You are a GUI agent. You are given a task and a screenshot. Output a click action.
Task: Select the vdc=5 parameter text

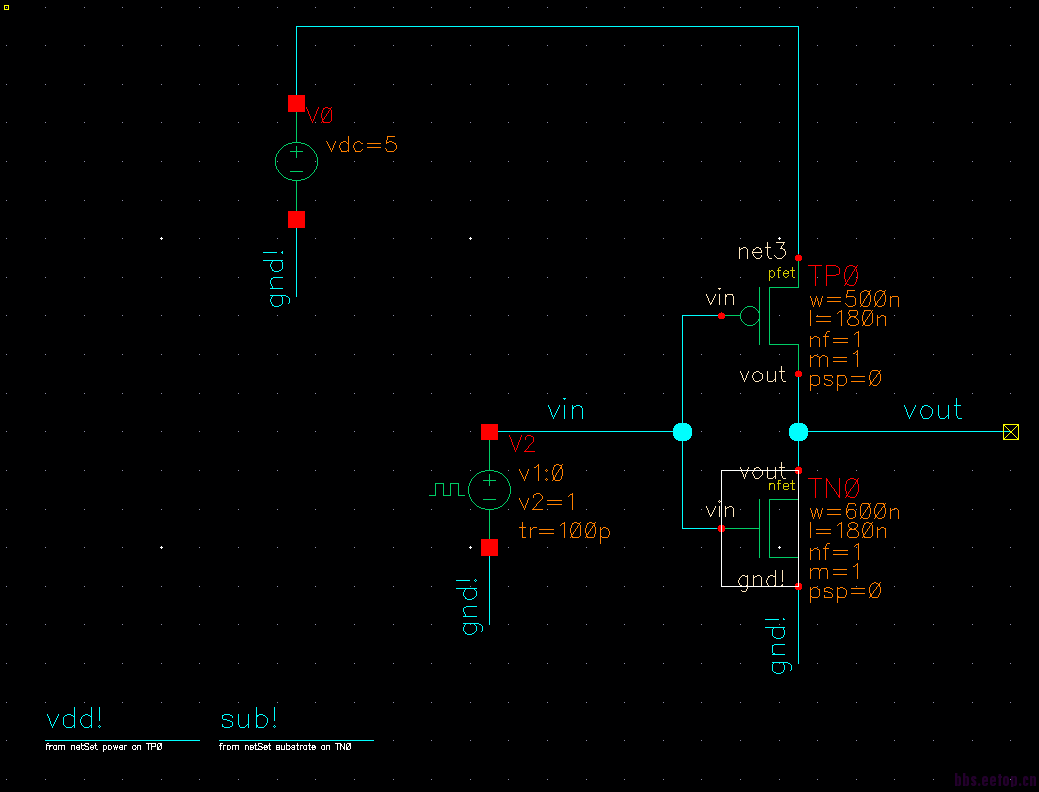tap(362, 144)
